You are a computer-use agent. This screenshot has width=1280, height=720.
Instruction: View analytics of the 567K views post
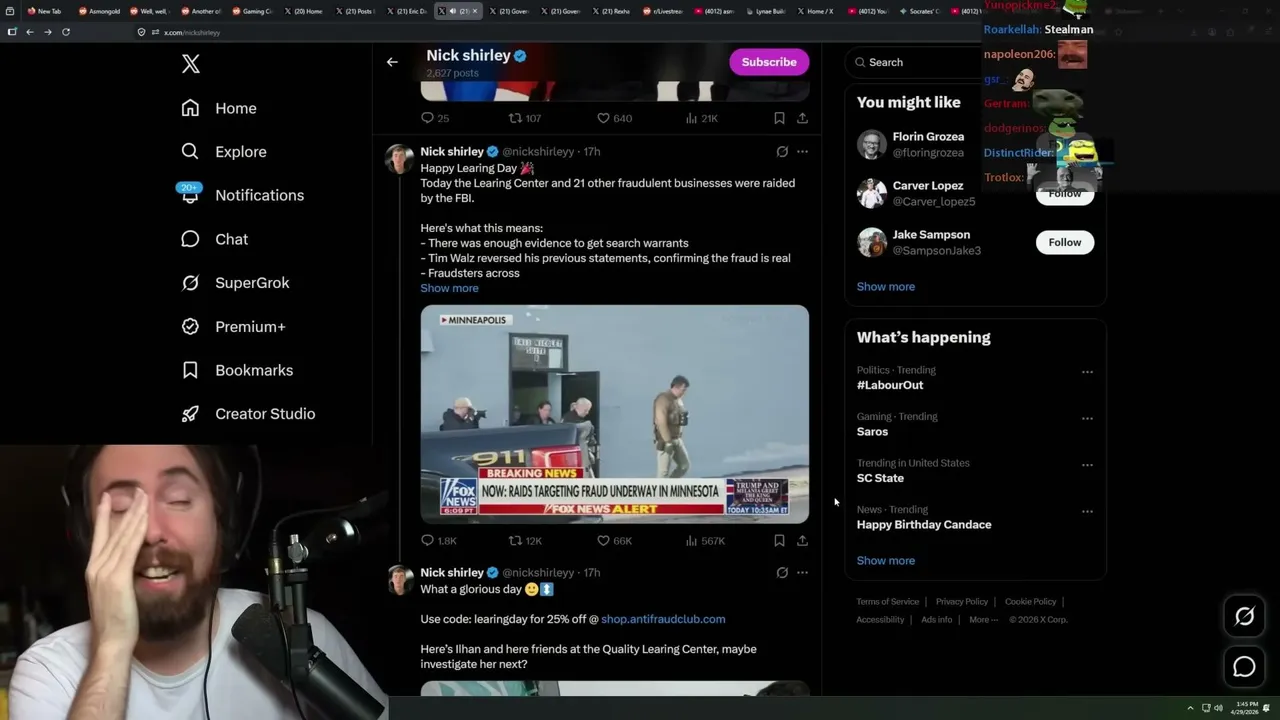pos(705,541)
